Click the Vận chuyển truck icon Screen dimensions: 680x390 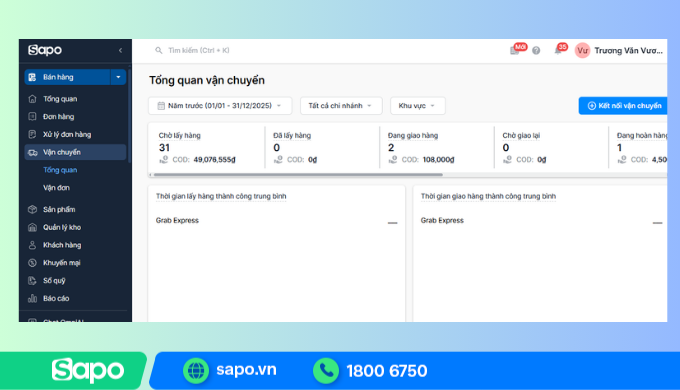(x=33, y=152)
